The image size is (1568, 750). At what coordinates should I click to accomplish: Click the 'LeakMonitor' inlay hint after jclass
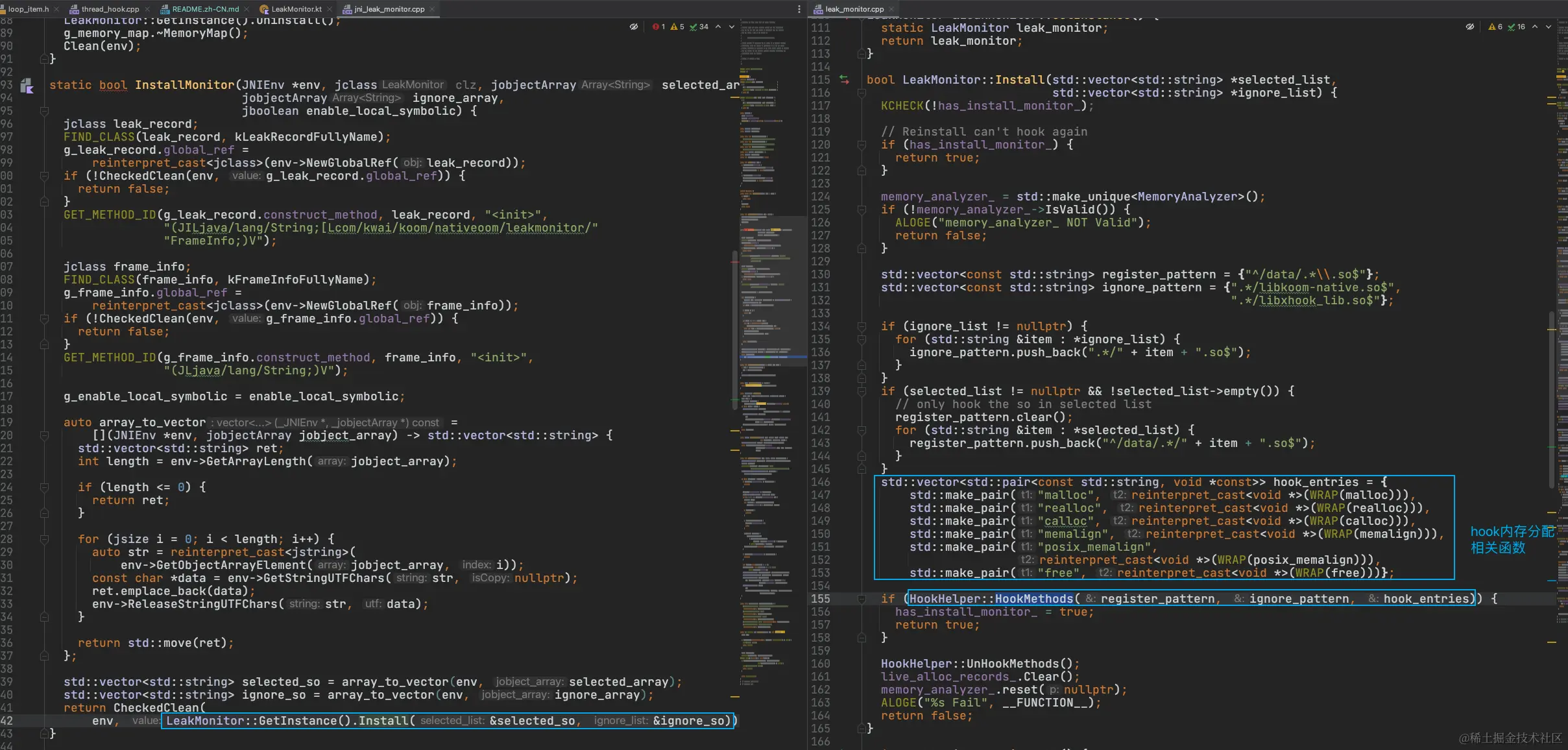pyautogui.click(x=413, y=85)
